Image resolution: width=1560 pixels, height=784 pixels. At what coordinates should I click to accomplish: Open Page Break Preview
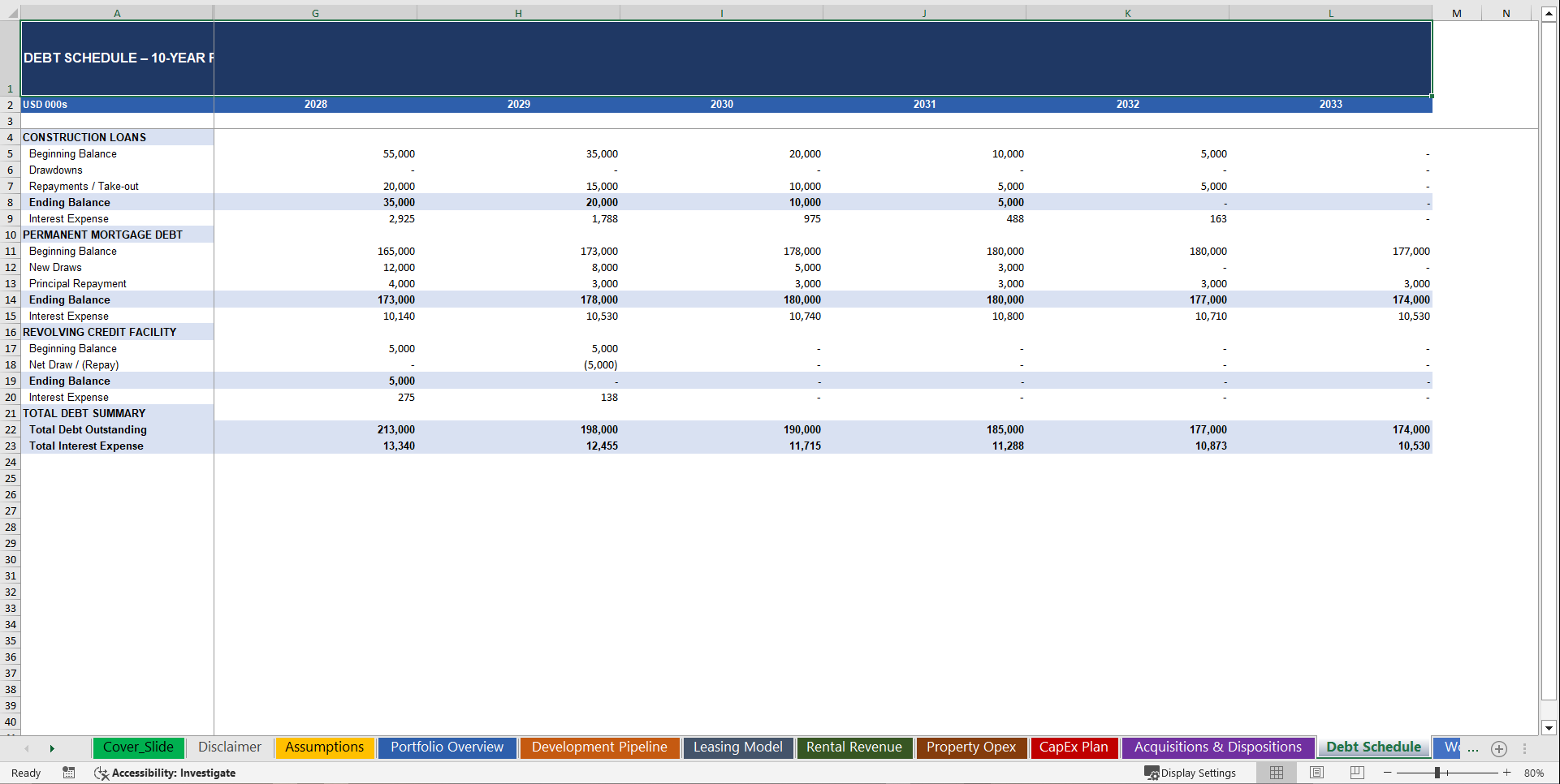click(x=1355, y=773)
